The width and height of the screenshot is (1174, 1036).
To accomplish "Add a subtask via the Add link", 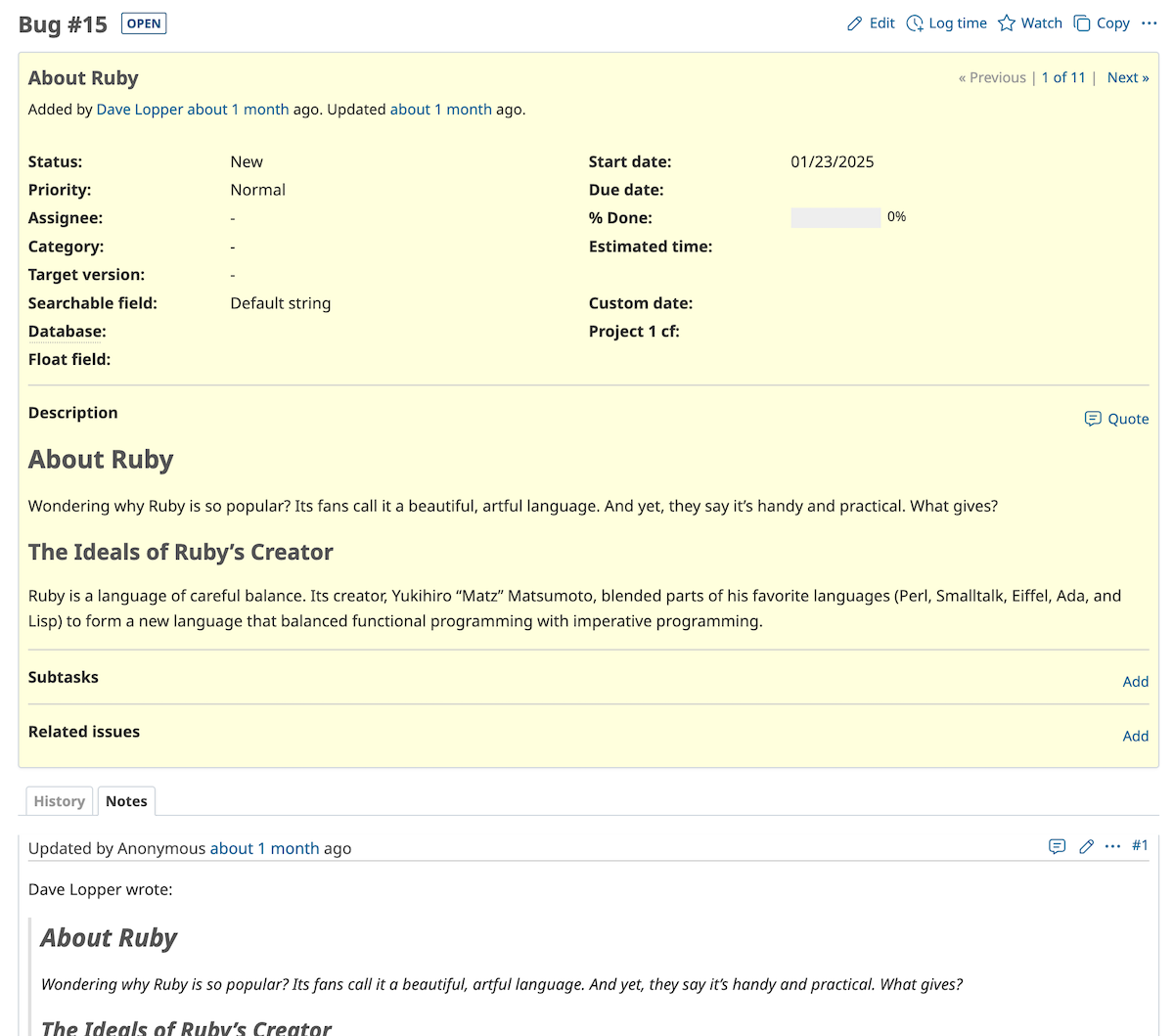I will pos(1136,682).
